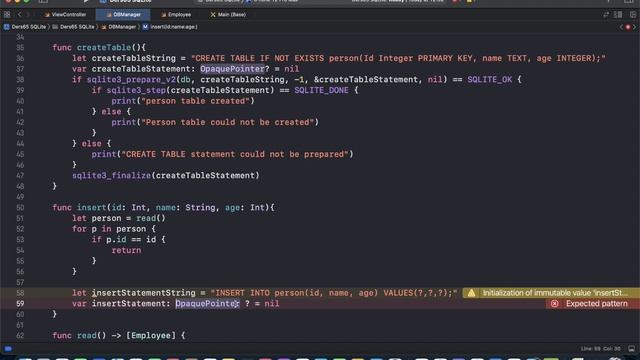This screenshot has width=640, height=360.
Task: Click the yellow warning triangle on line 58
Action: click(x=471, y=293)
